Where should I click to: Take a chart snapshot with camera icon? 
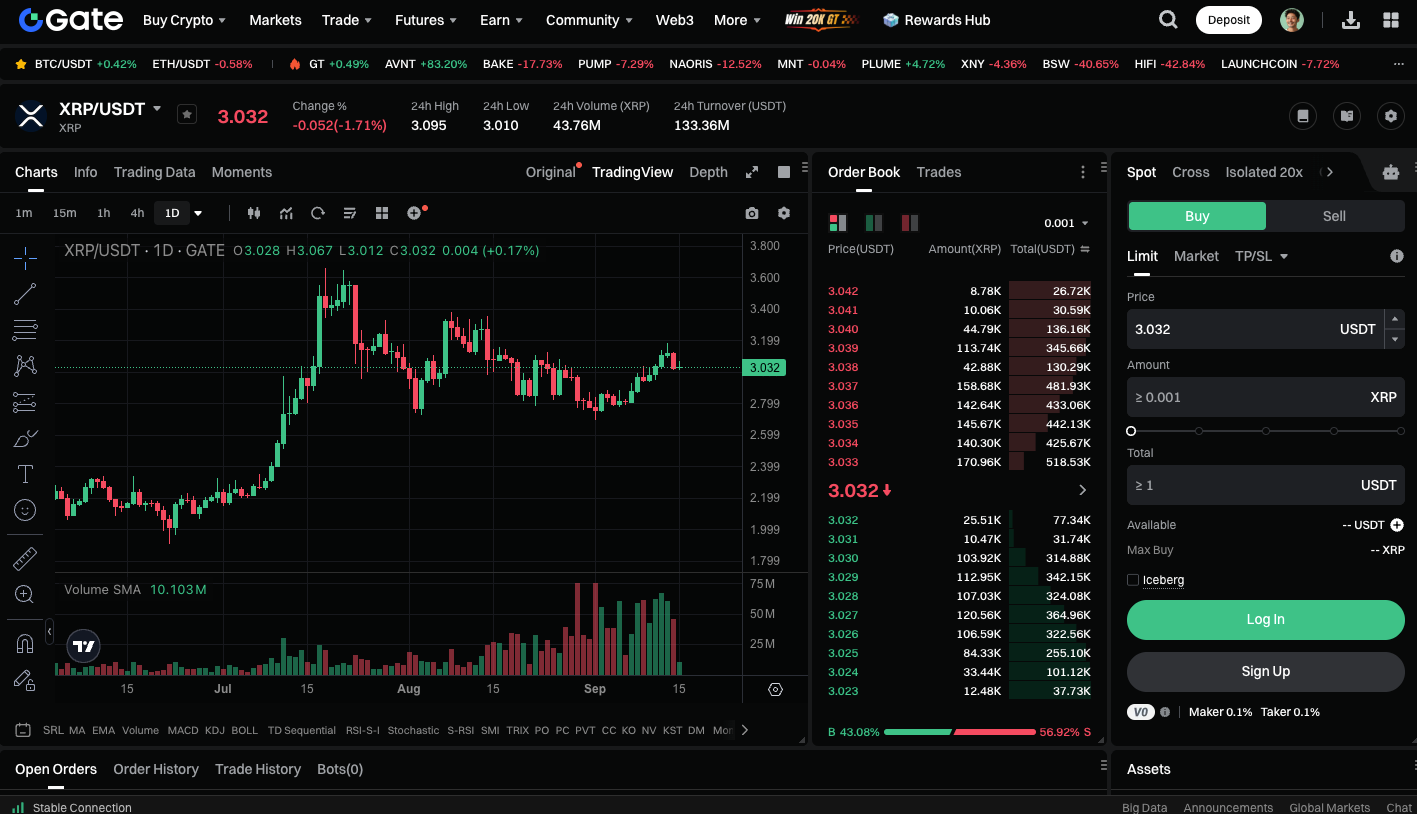[752, 213]
